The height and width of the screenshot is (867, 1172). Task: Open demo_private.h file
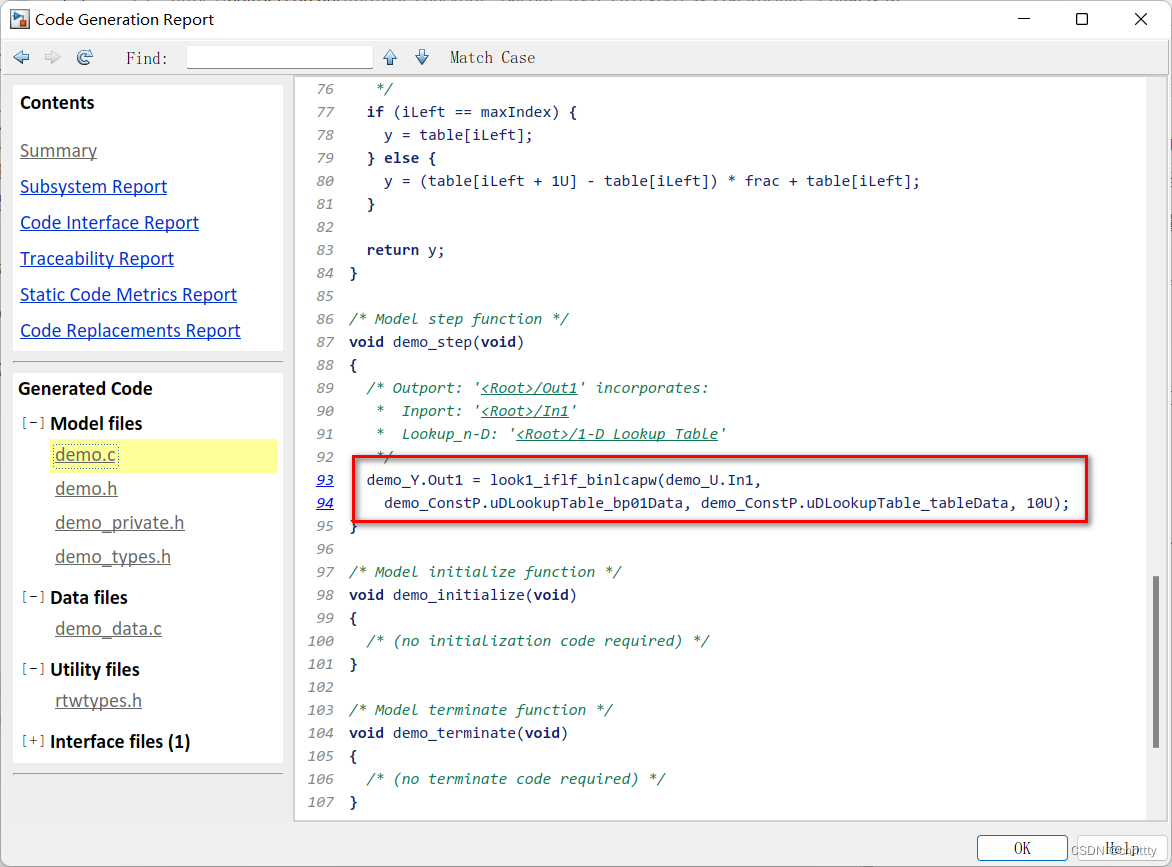pos(120,523)
